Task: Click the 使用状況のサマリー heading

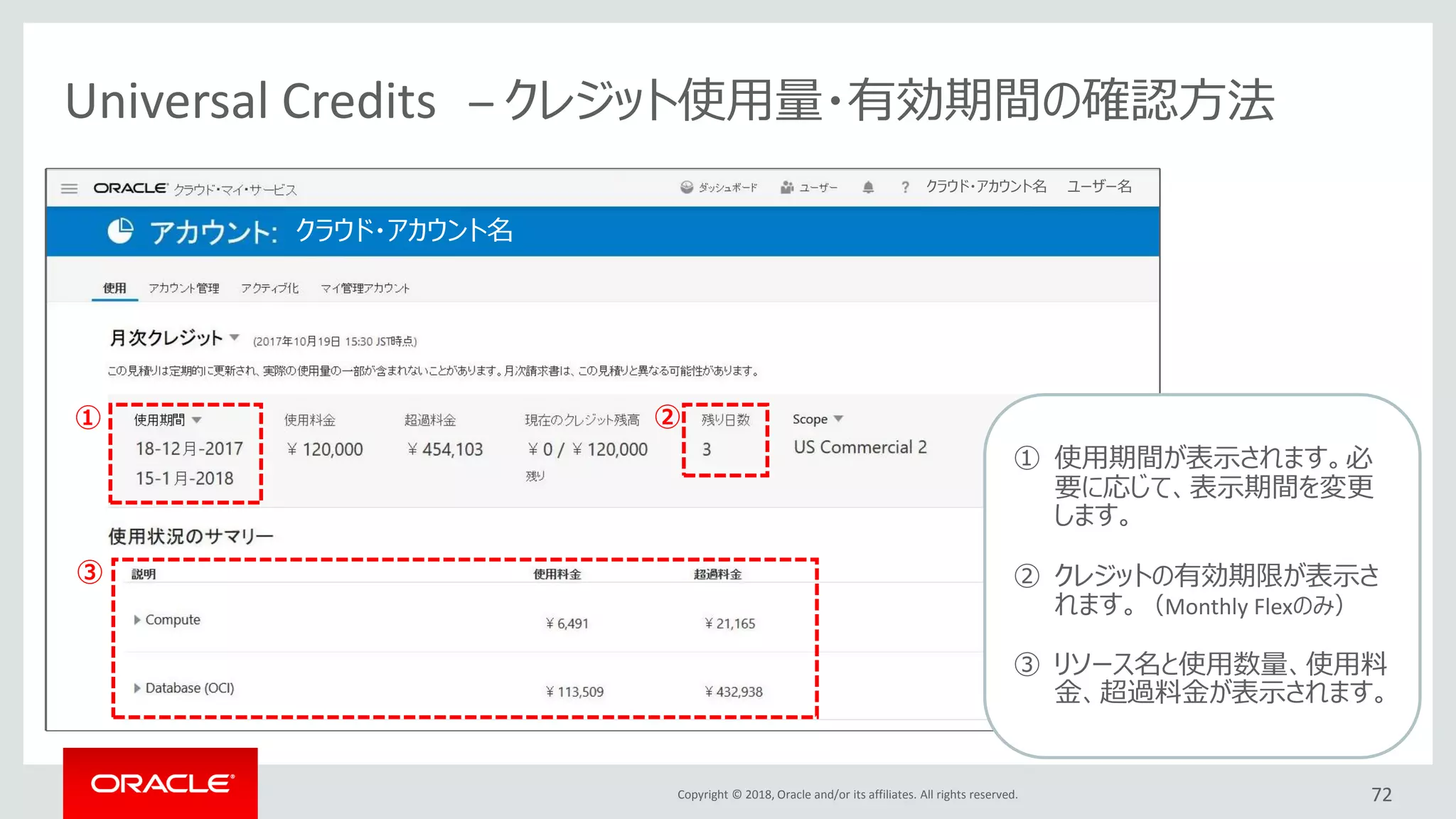Action: [191, 536]
